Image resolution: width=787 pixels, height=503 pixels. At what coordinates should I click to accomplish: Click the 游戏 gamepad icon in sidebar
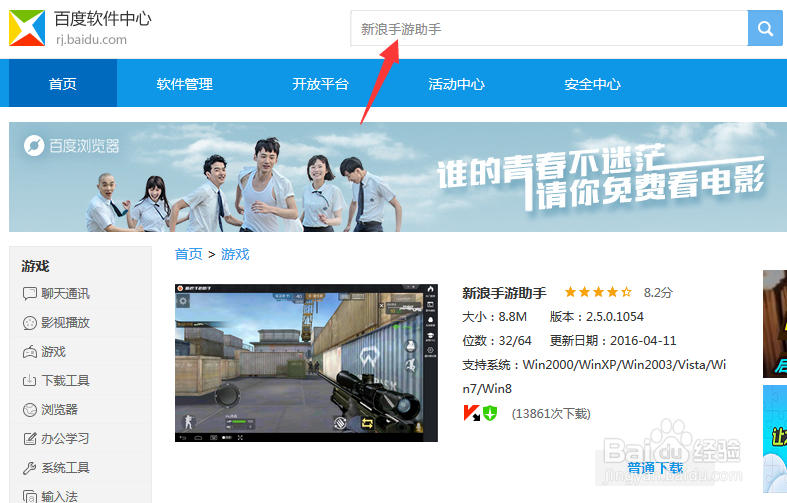(x=30, y=352)
